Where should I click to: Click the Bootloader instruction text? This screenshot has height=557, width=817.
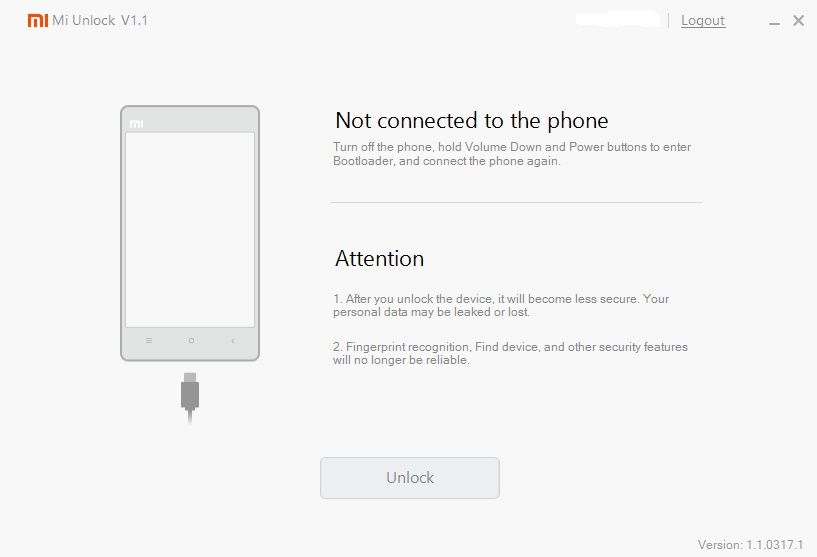(x=512, y=154)
